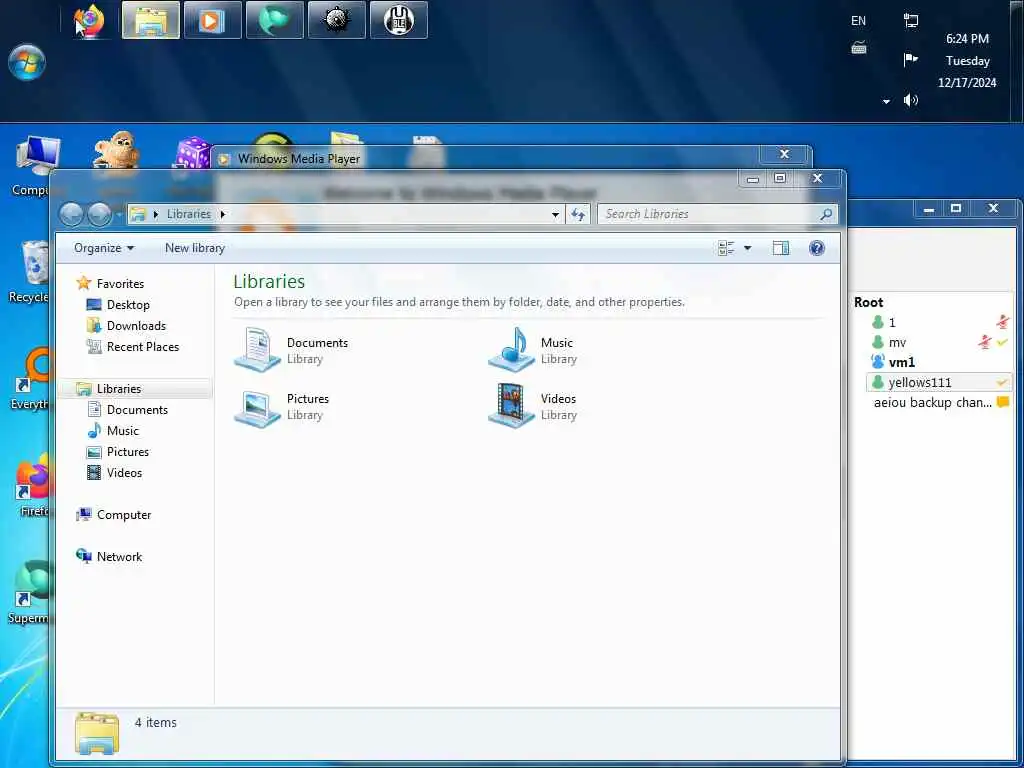Toggle the preview pane
This screenshot has height=768, width=1024.
pyautogui.click(x=780, y=248)
